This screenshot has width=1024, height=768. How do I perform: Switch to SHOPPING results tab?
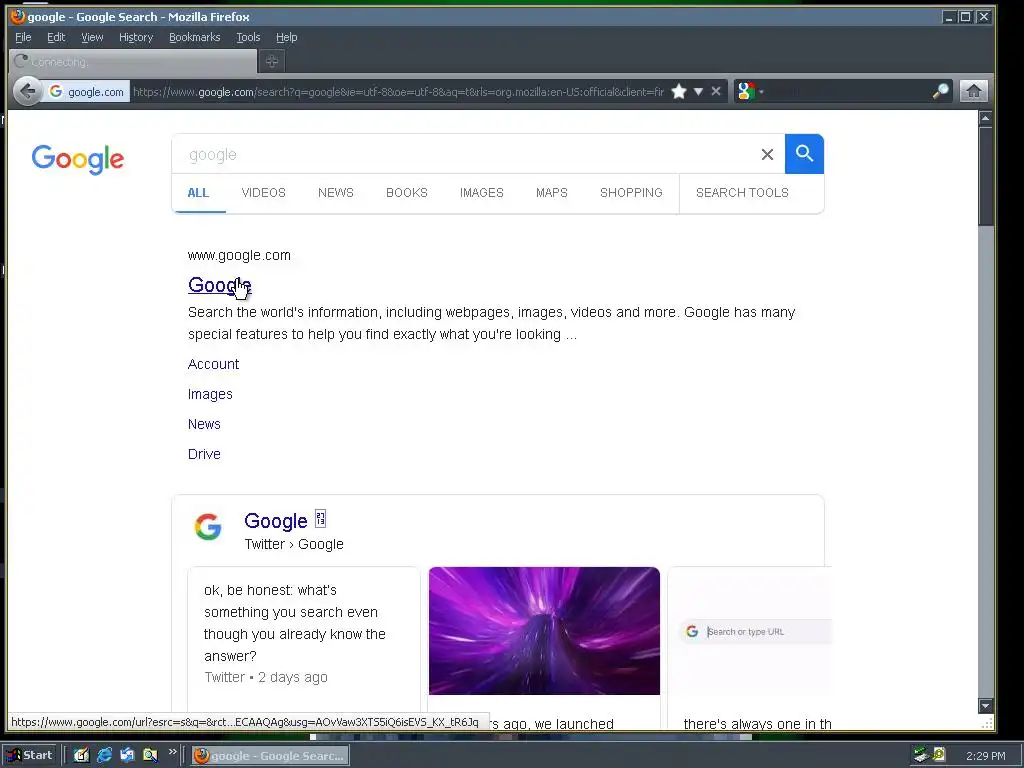(632, 193)
